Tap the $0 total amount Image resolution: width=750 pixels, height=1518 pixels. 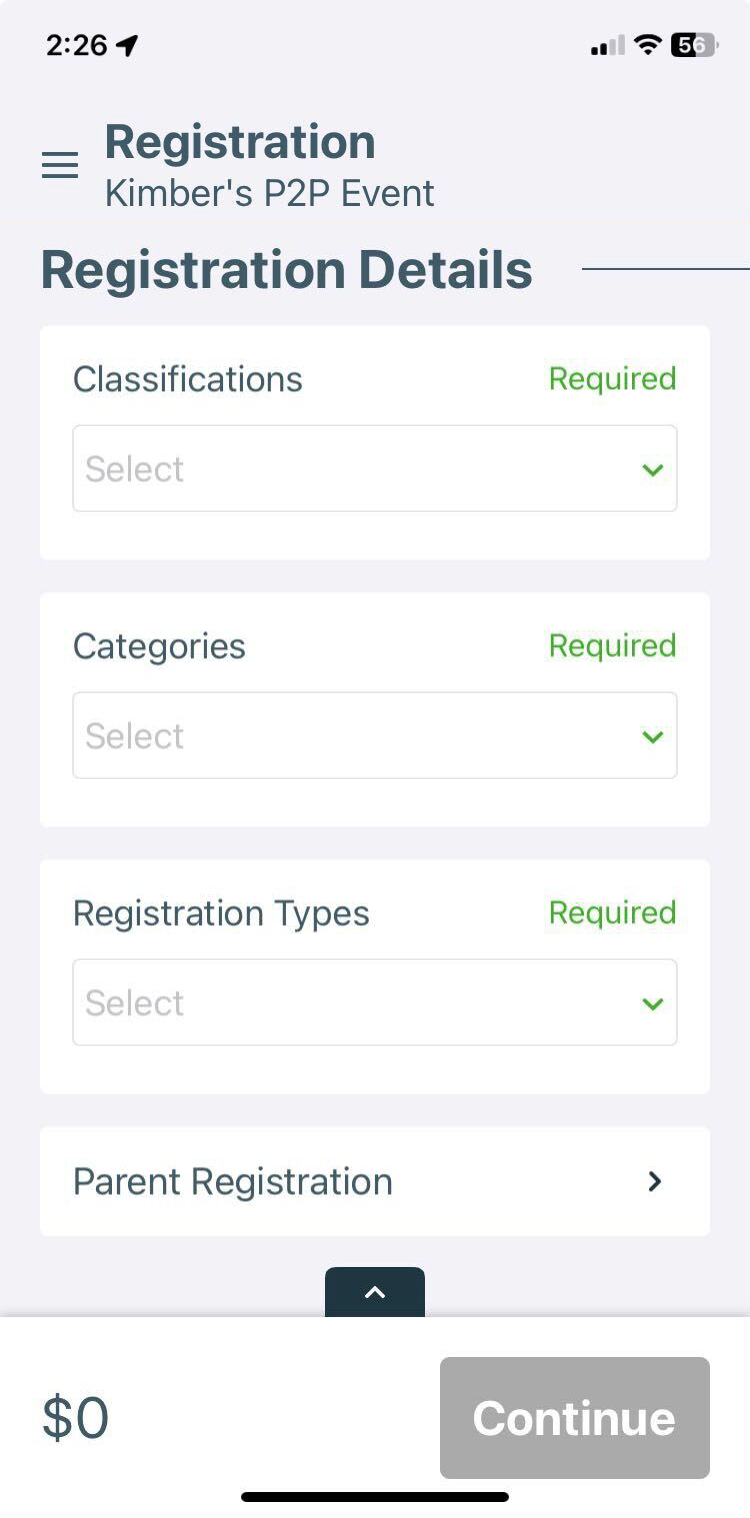[76, 1418]
